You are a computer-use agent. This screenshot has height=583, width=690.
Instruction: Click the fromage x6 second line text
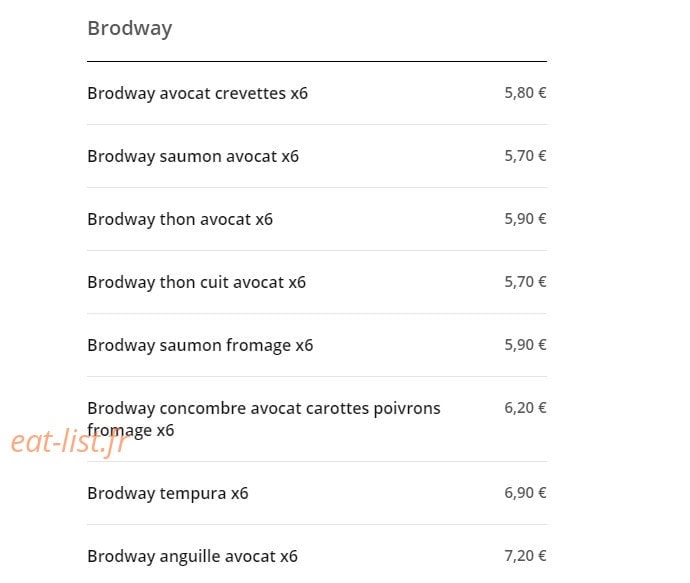pos(131,430)
